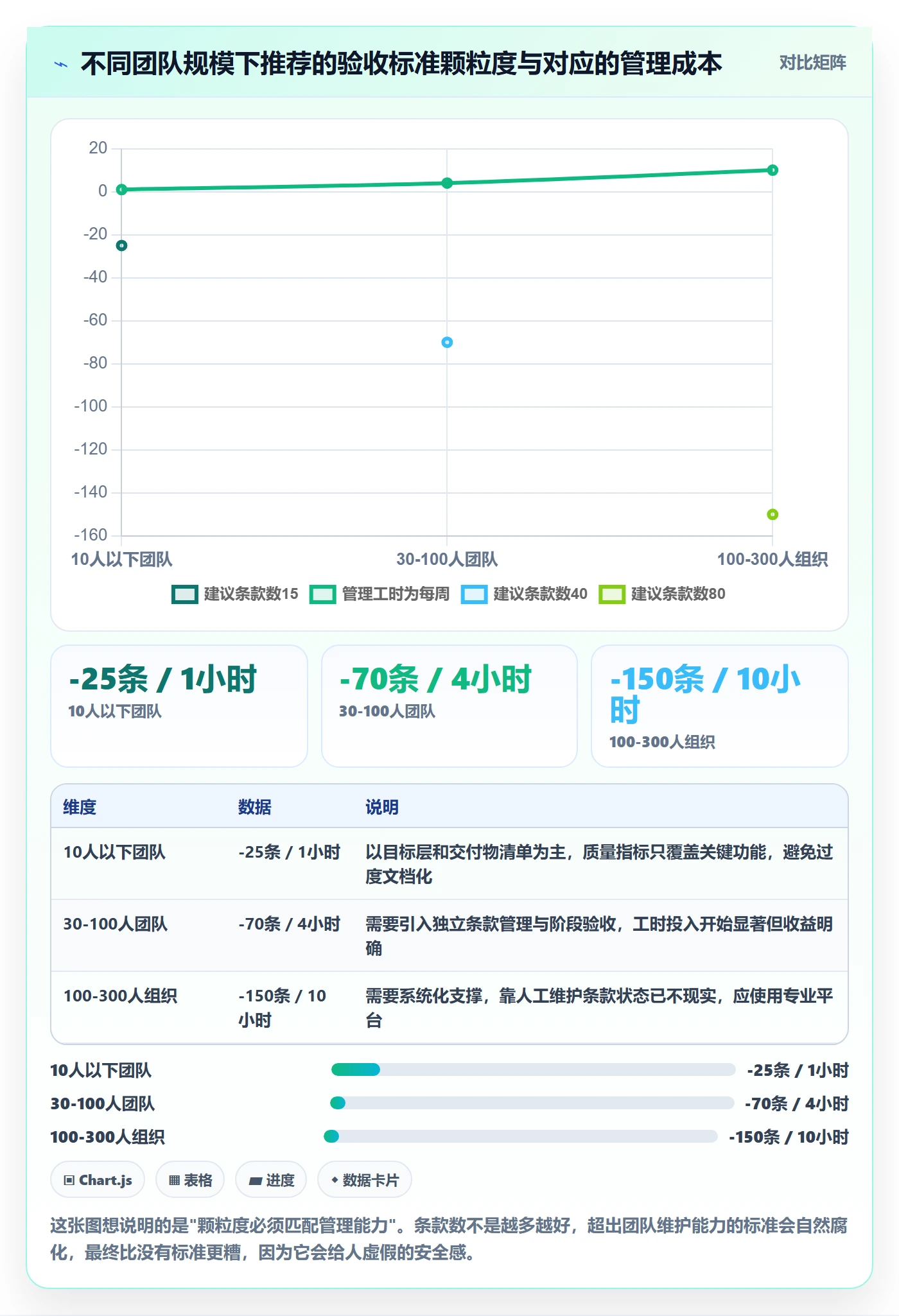Click the x-axis label 100-300人组织

[x=772, y=559]
